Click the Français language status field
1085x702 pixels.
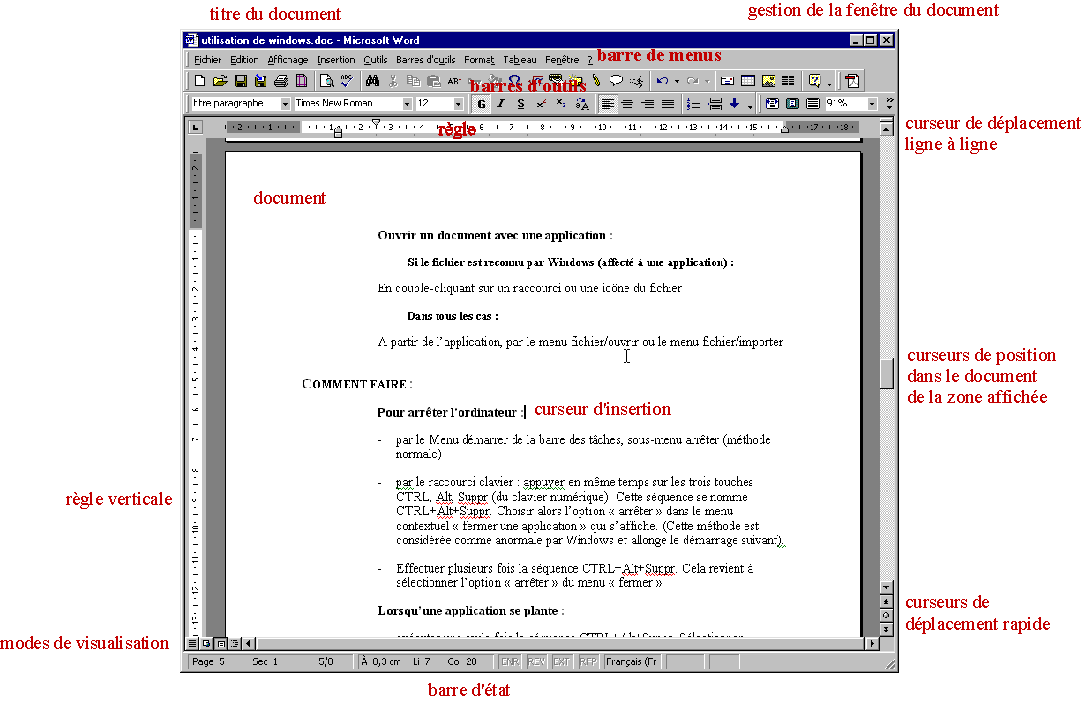(632, 662)
